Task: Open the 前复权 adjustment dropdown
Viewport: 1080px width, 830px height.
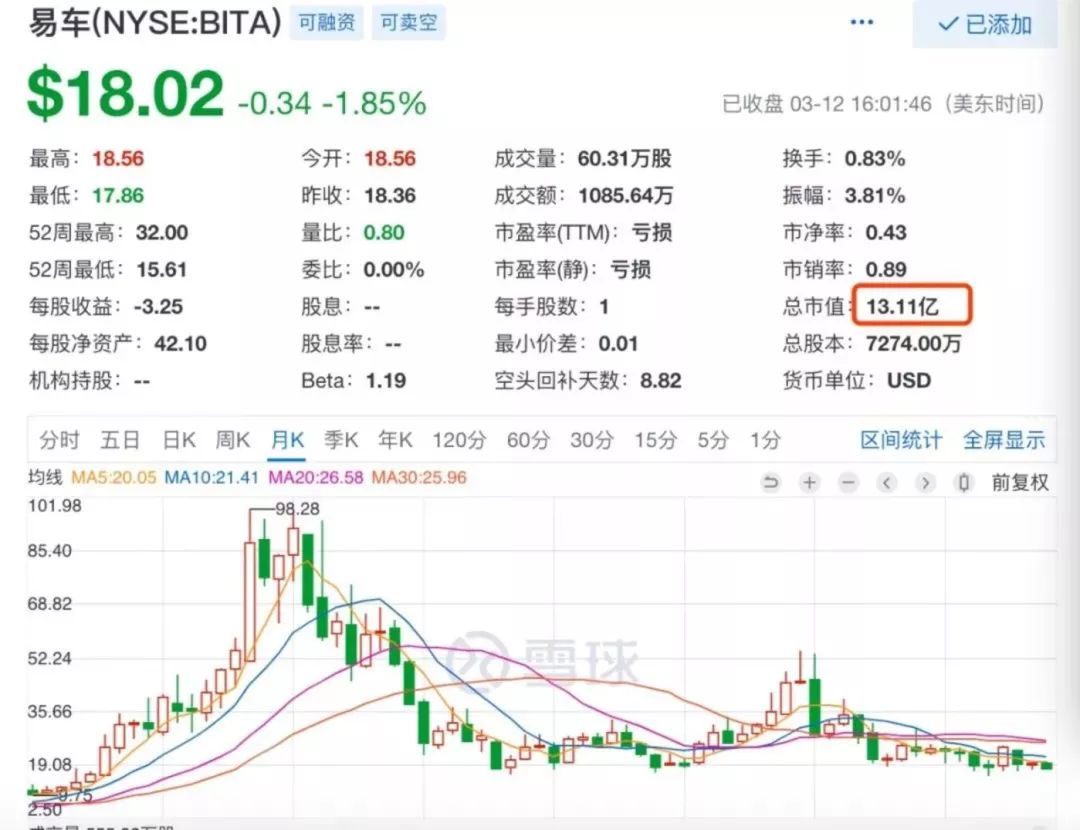Action: [1020, 482]
